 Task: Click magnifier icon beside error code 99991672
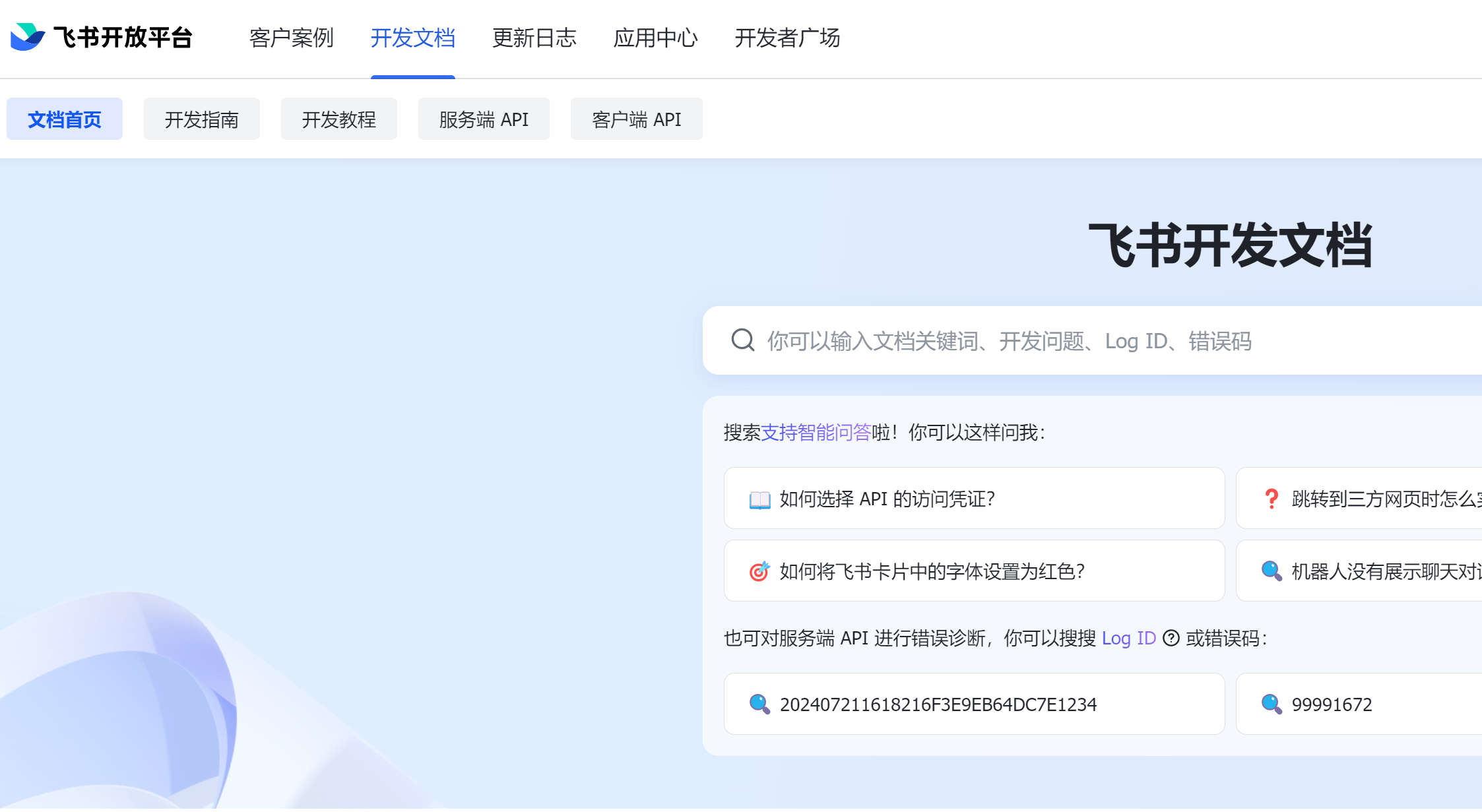coord(1272,704)
